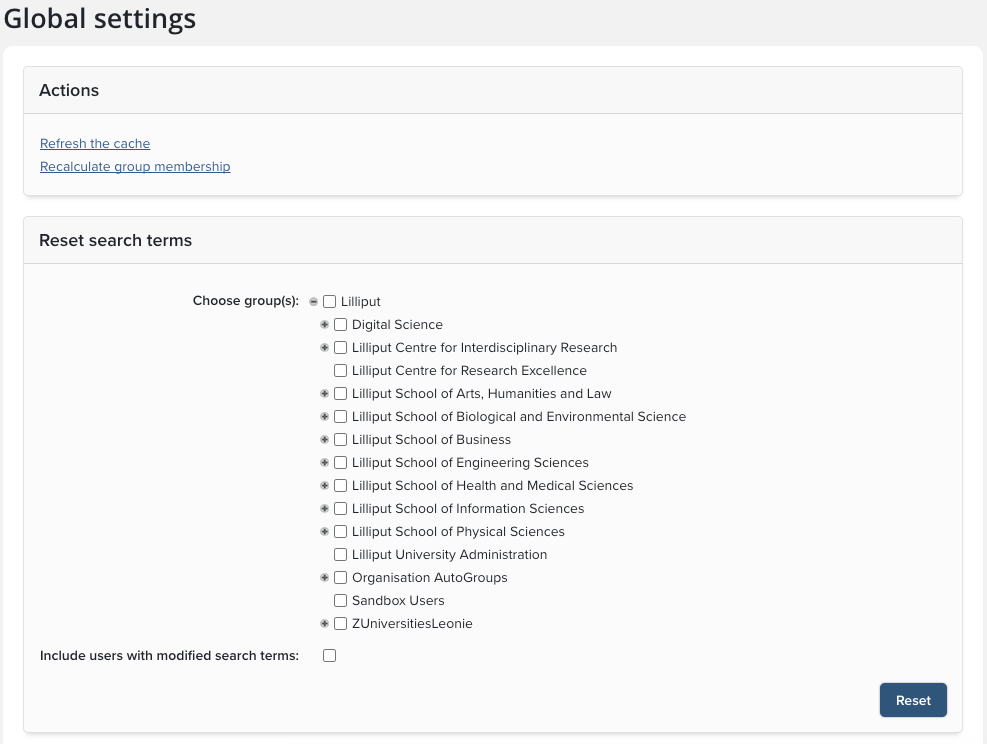This screenshot has width=987, height=744.
Task: Collapse the Lilliput root group
Action: click(314, 302)
